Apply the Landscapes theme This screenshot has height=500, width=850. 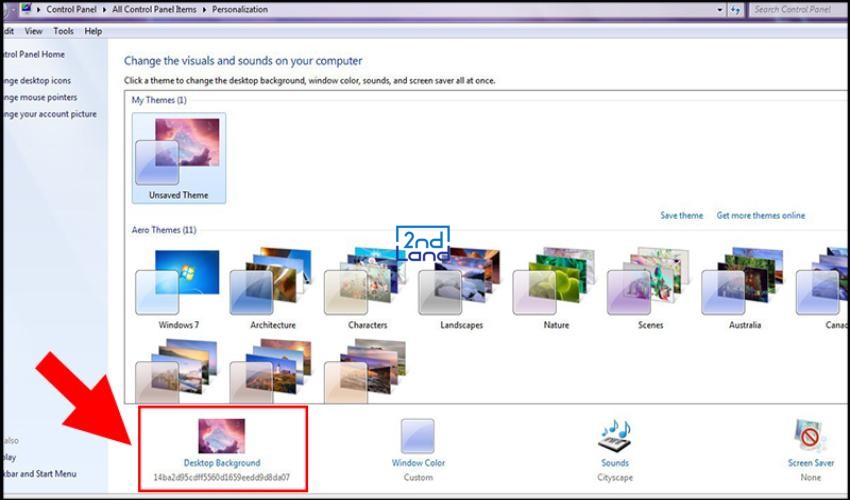point(461,289)
